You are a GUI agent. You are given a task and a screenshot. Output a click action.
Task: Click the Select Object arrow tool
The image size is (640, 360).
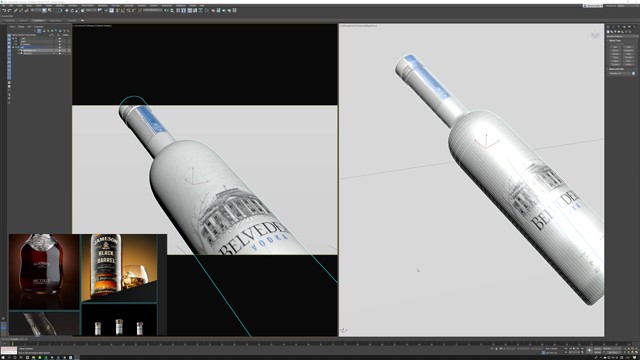click(x=44, y=10)
